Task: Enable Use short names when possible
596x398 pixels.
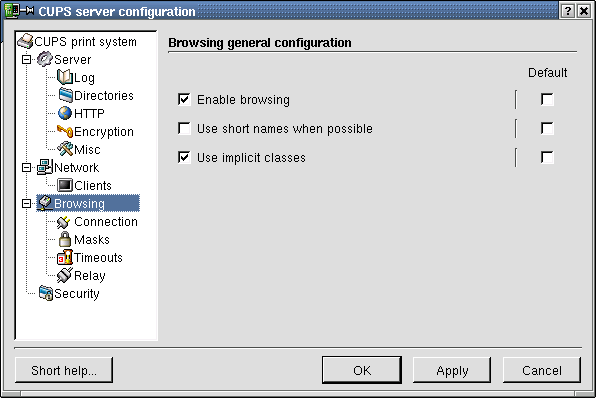Action: pos(184,128)
